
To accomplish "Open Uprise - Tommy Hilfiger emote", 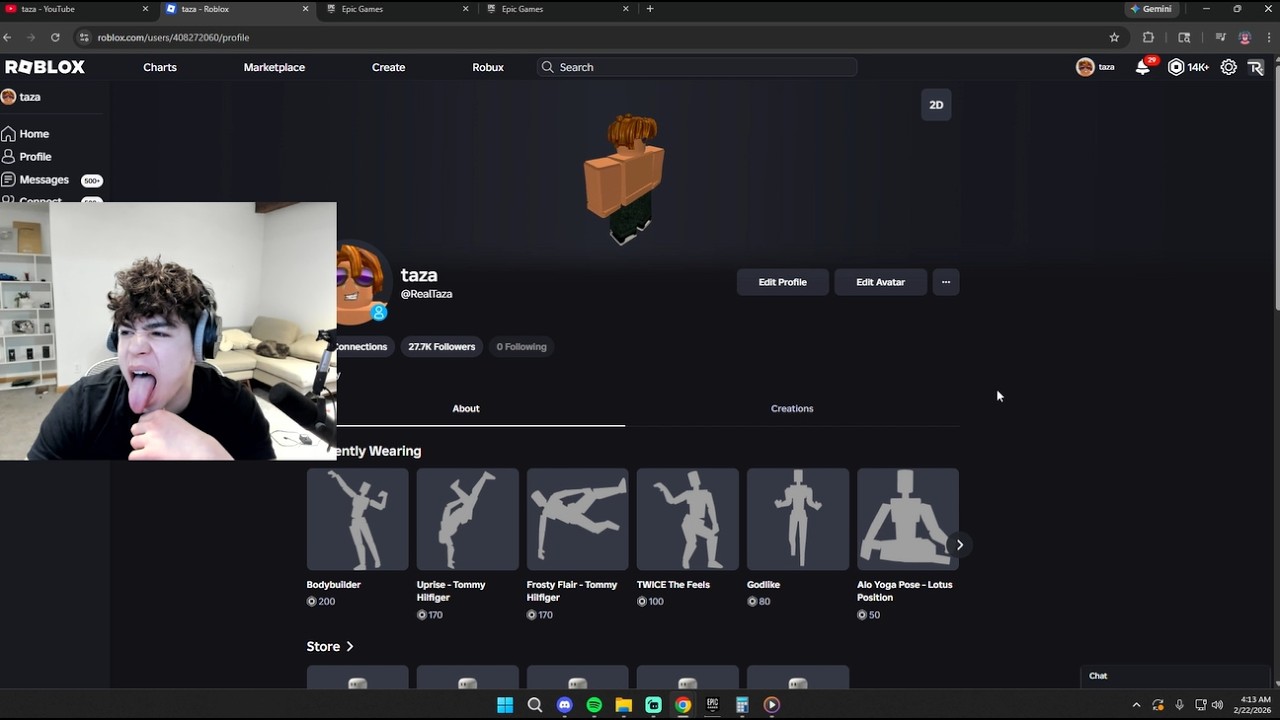I will (467, 519).
